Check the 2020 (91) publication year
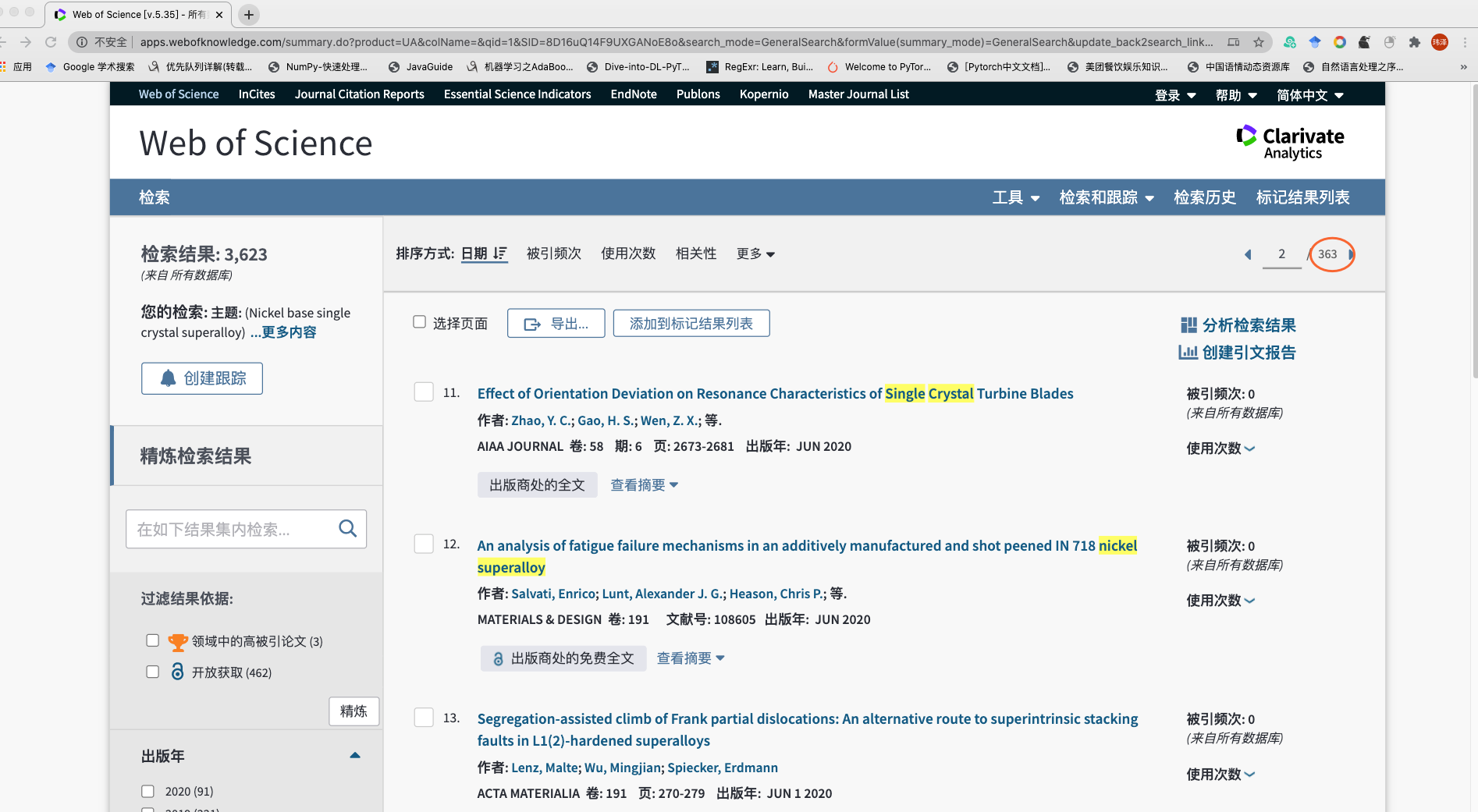 [147, 791]
